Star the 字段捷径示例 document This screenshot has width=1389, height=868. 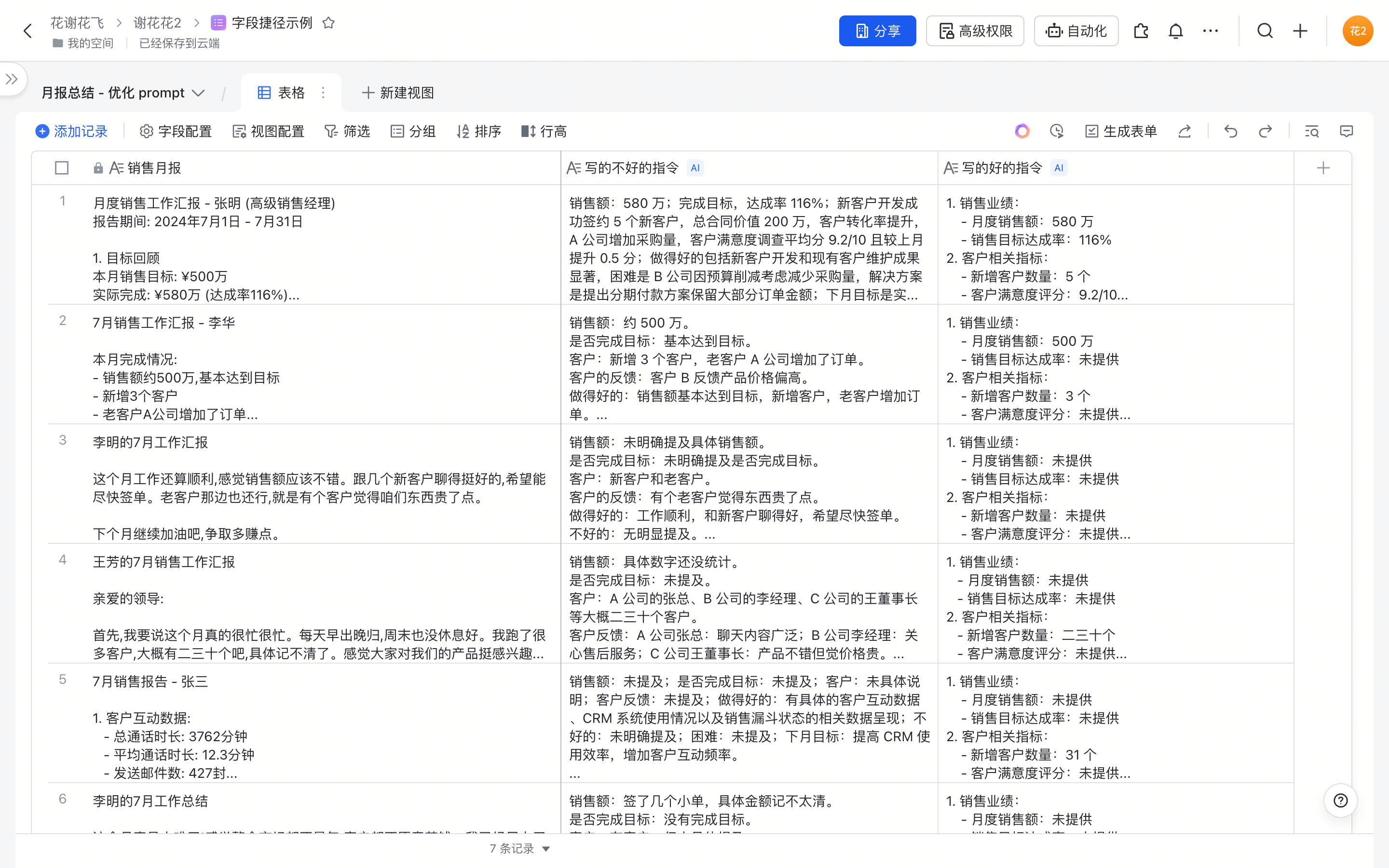coord(328,23)
